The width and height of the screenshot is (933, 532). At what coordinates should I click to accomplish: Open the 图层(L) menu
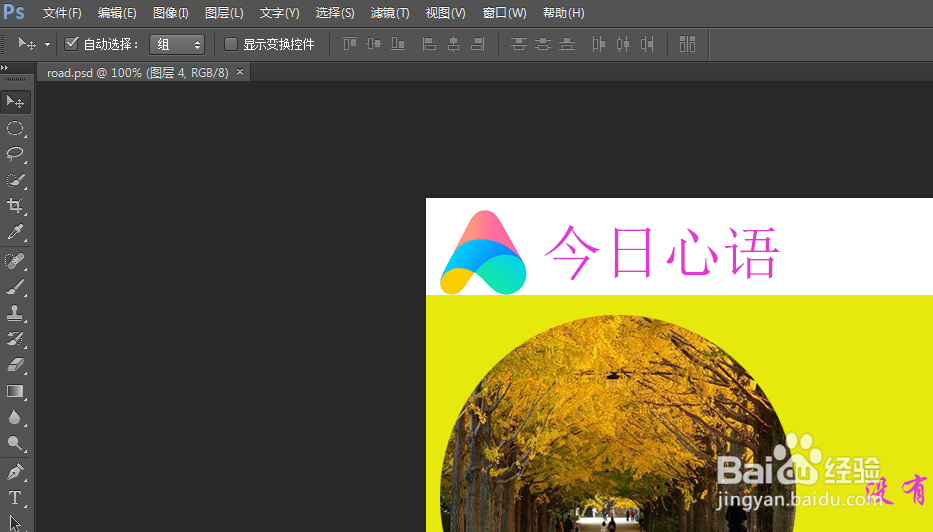tap(224, 12)
